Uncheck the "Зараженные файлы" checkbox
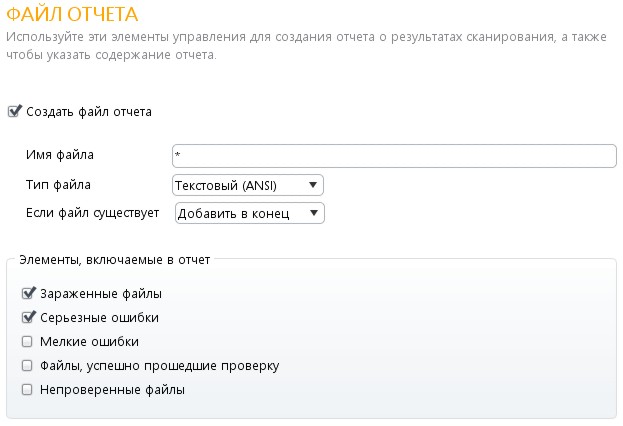Image resolution: width=623 pixels, height=426 pixels. point(27,294)
